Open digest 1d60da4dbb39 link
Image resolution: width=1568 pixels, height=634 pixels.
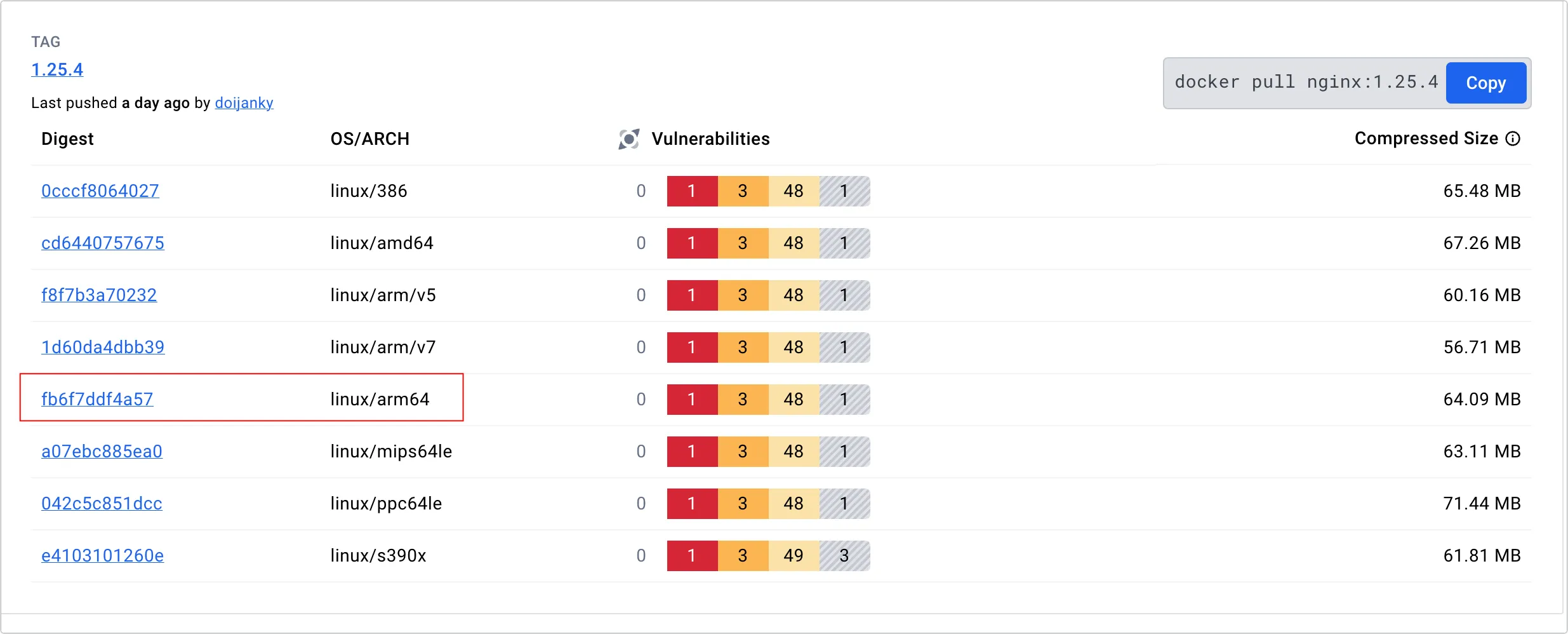[x=103, y=347]
